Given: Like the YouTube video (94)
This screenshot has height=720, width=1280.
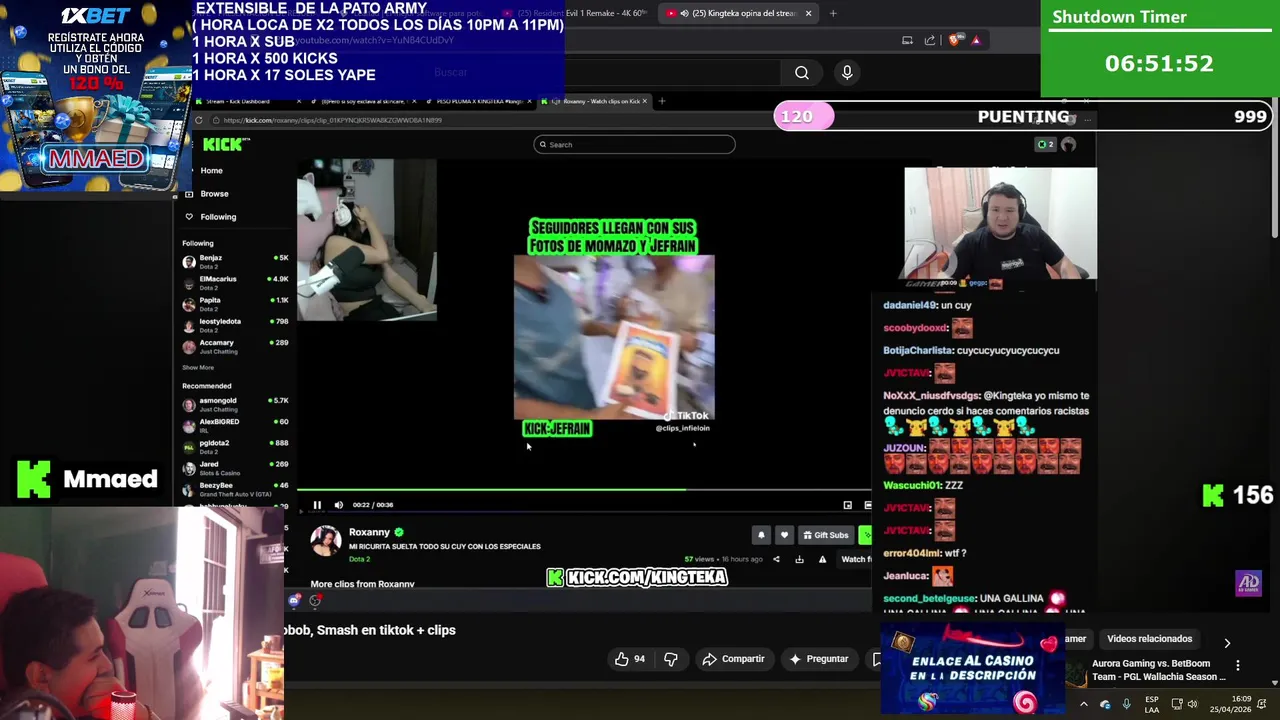Looking at the screenshot, I should click(630, 659).
